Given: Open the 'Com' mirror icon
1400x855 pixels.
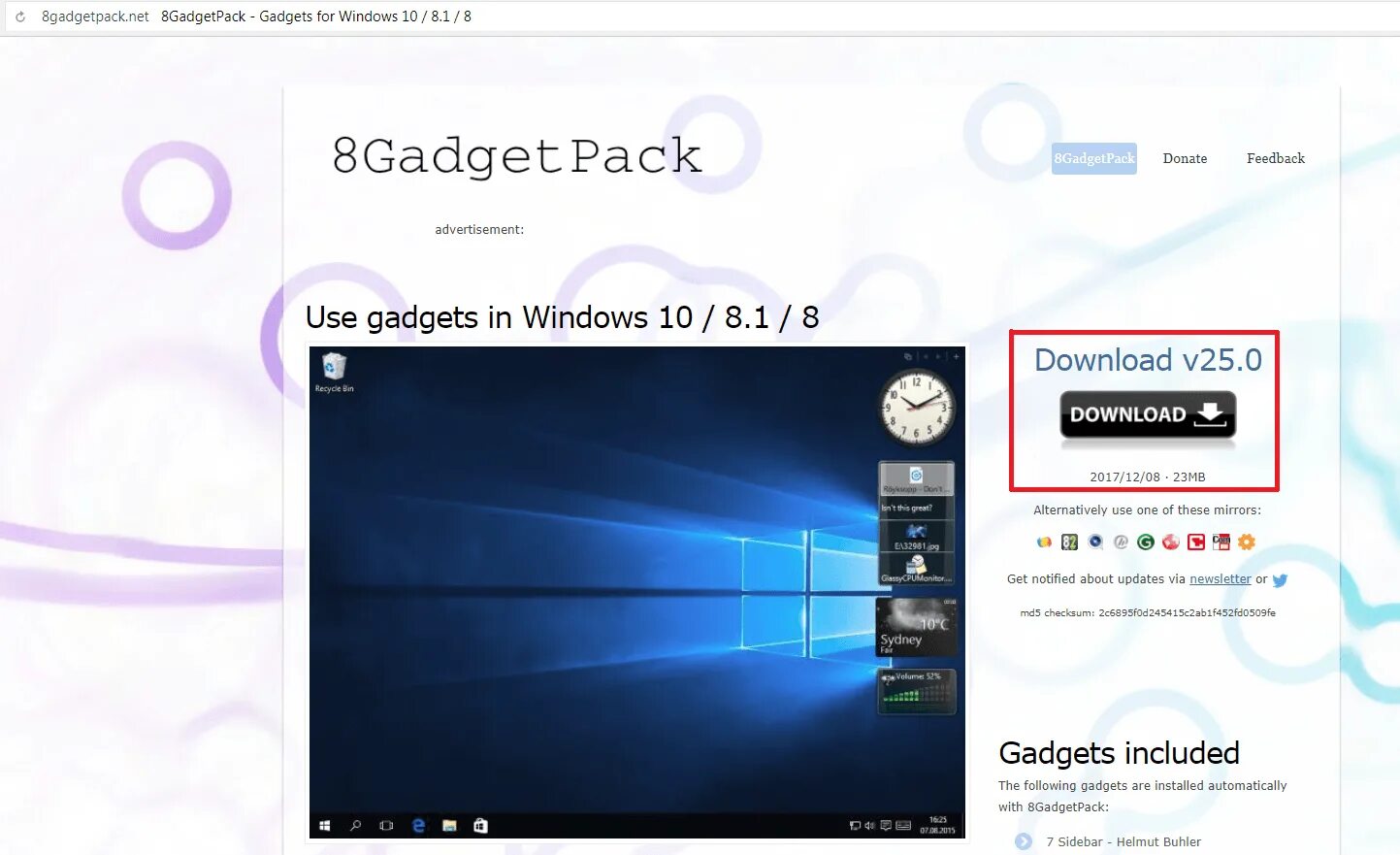Looking at the screenshot, I should point(1221,543).
